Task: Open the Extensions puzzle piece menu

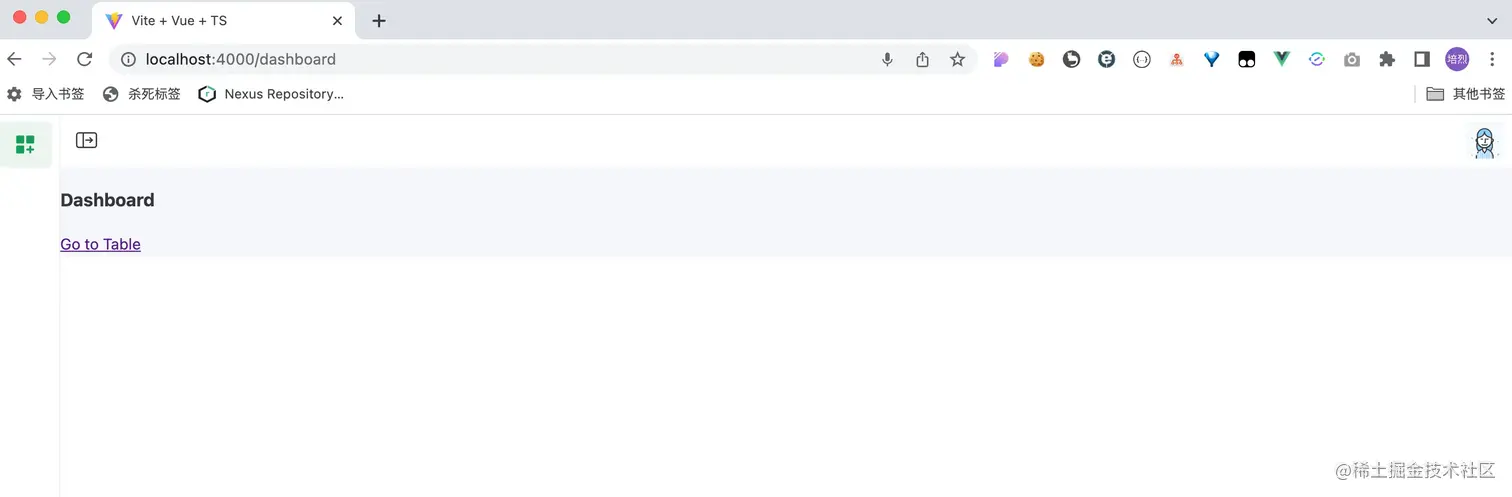Action: pyautogui.click(x=1387, y=60)
